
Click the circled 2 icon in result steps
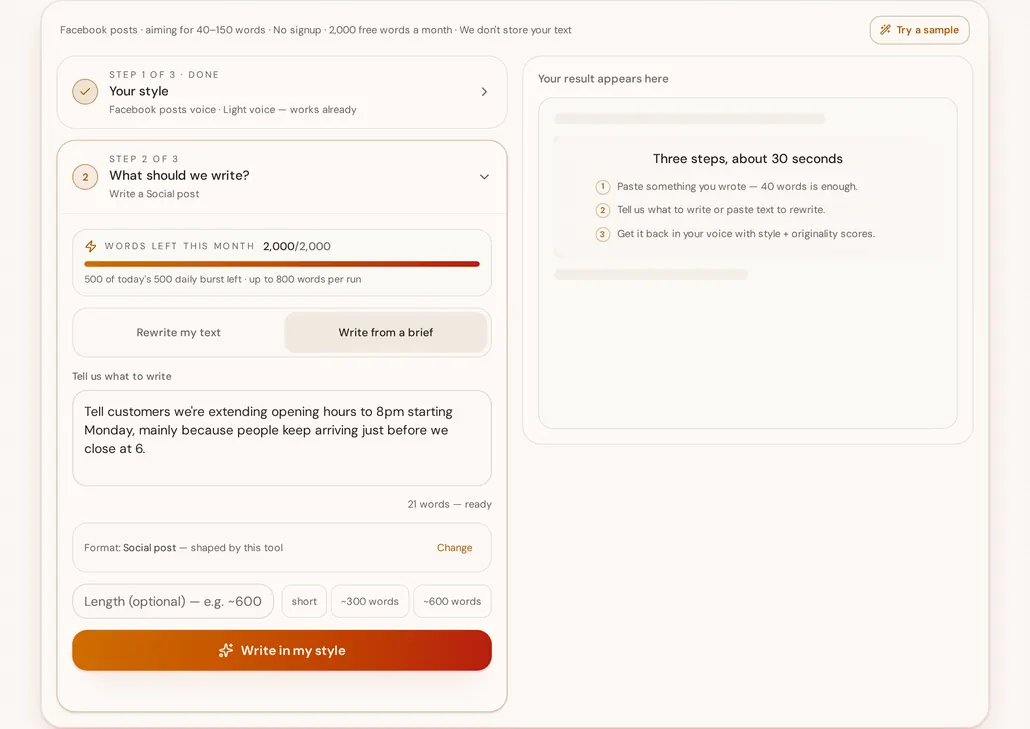602,210
